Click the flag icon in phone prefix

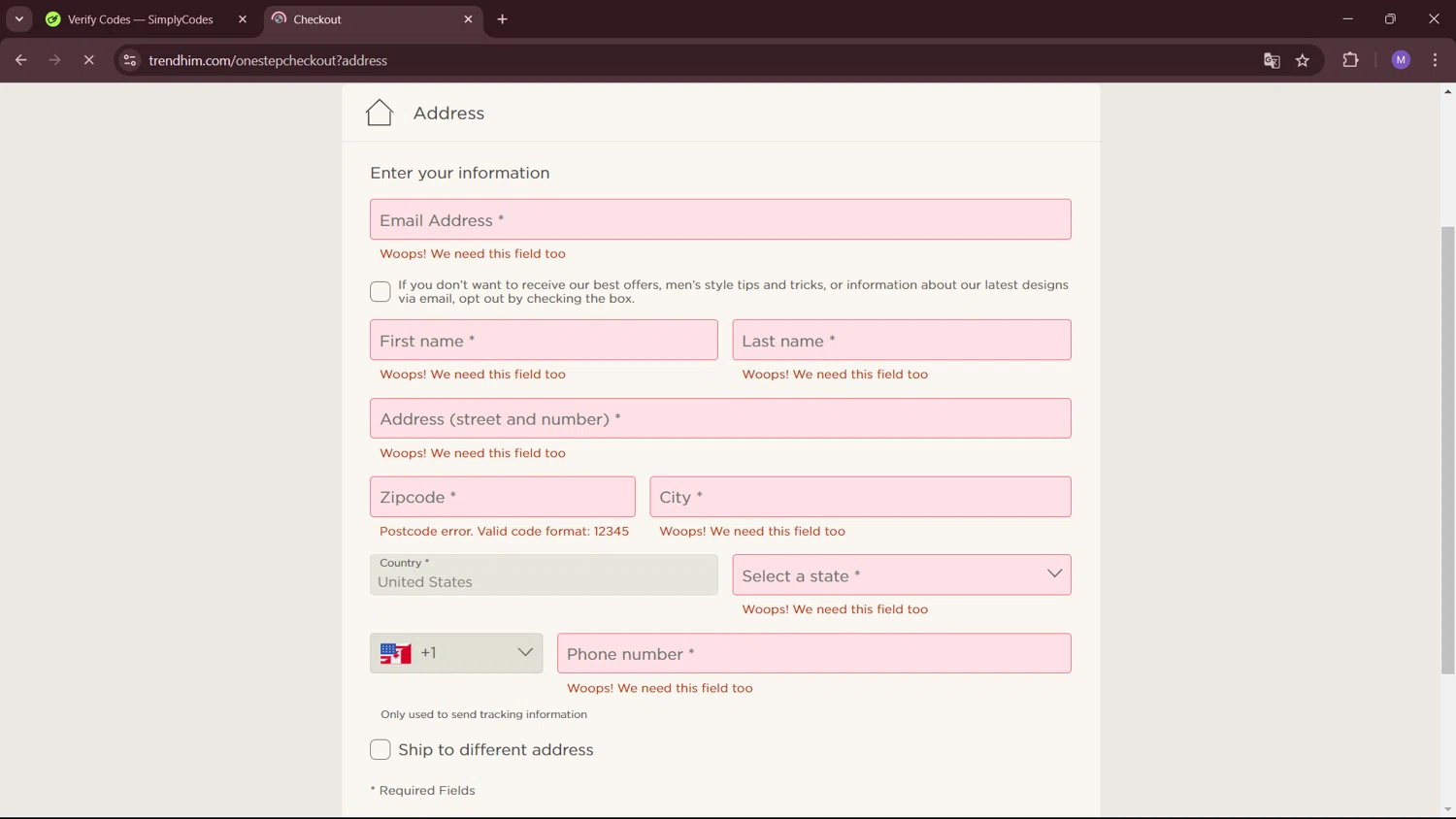coord(396,653)
